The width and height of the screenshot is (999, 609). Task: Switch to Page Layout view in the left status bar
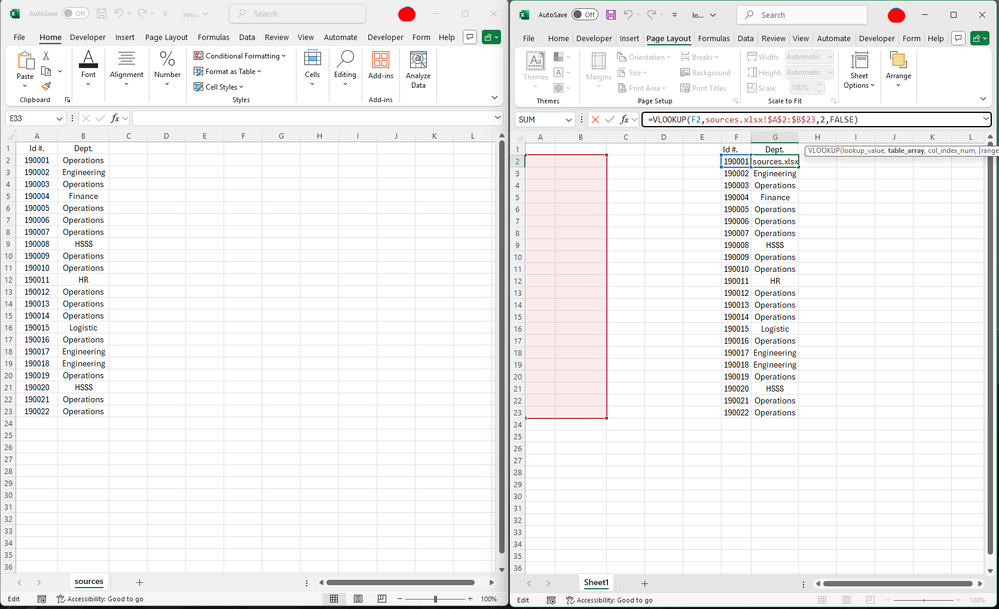click(x=358, y=599)
